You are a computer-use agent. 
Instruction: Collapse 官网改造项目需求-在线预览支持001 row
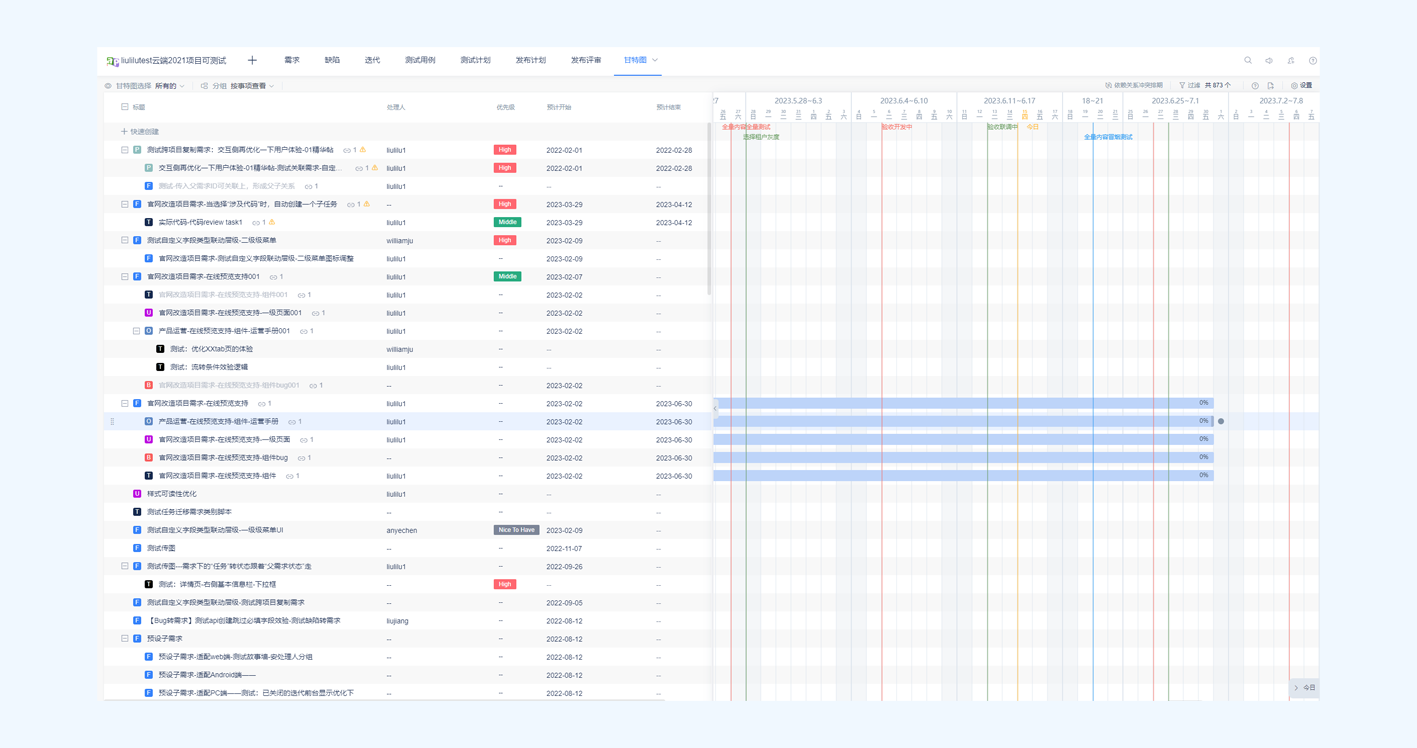(x=125, y=277)
